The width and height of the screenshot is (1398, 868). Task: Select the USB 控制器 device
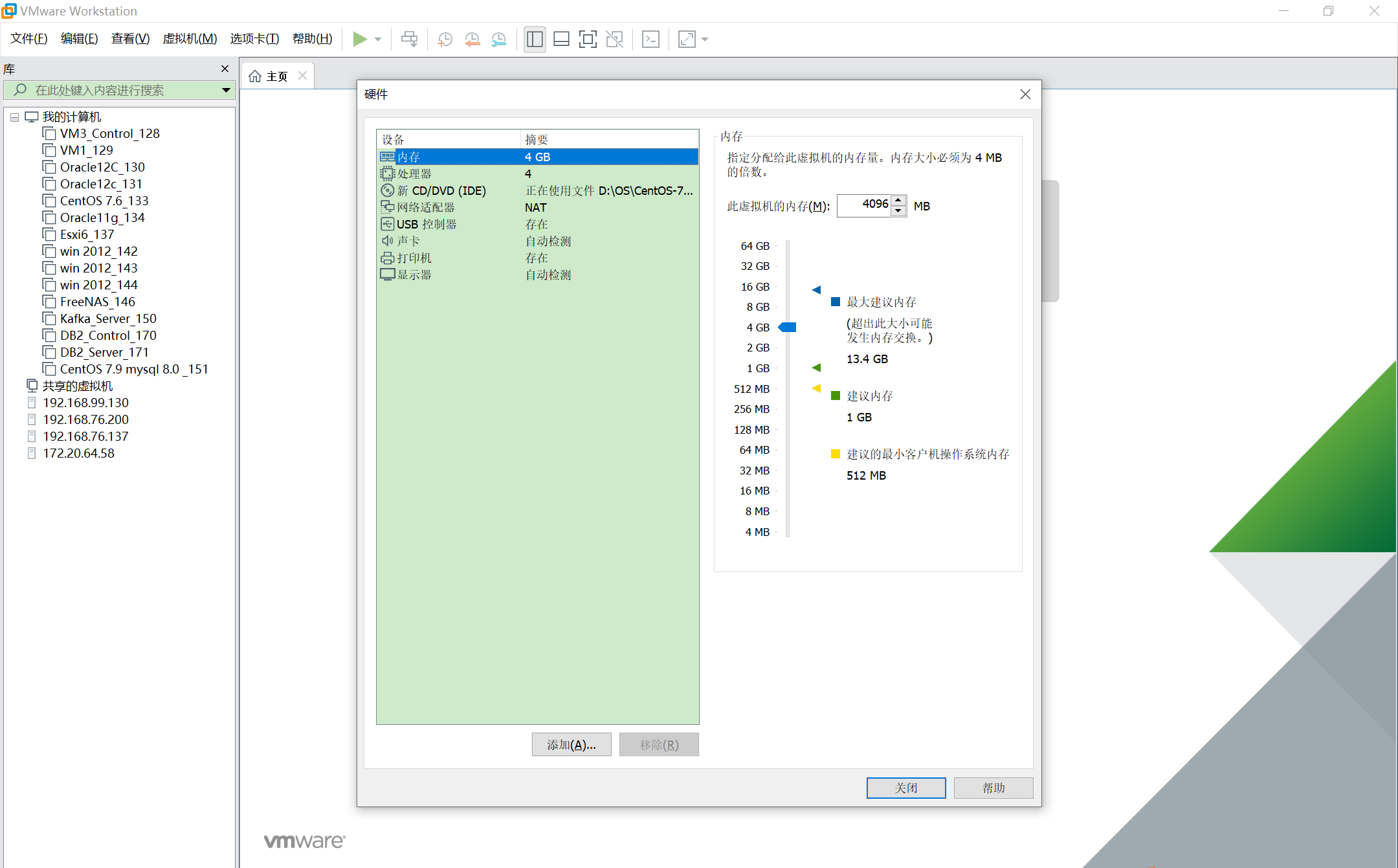(x=427, y=224)
